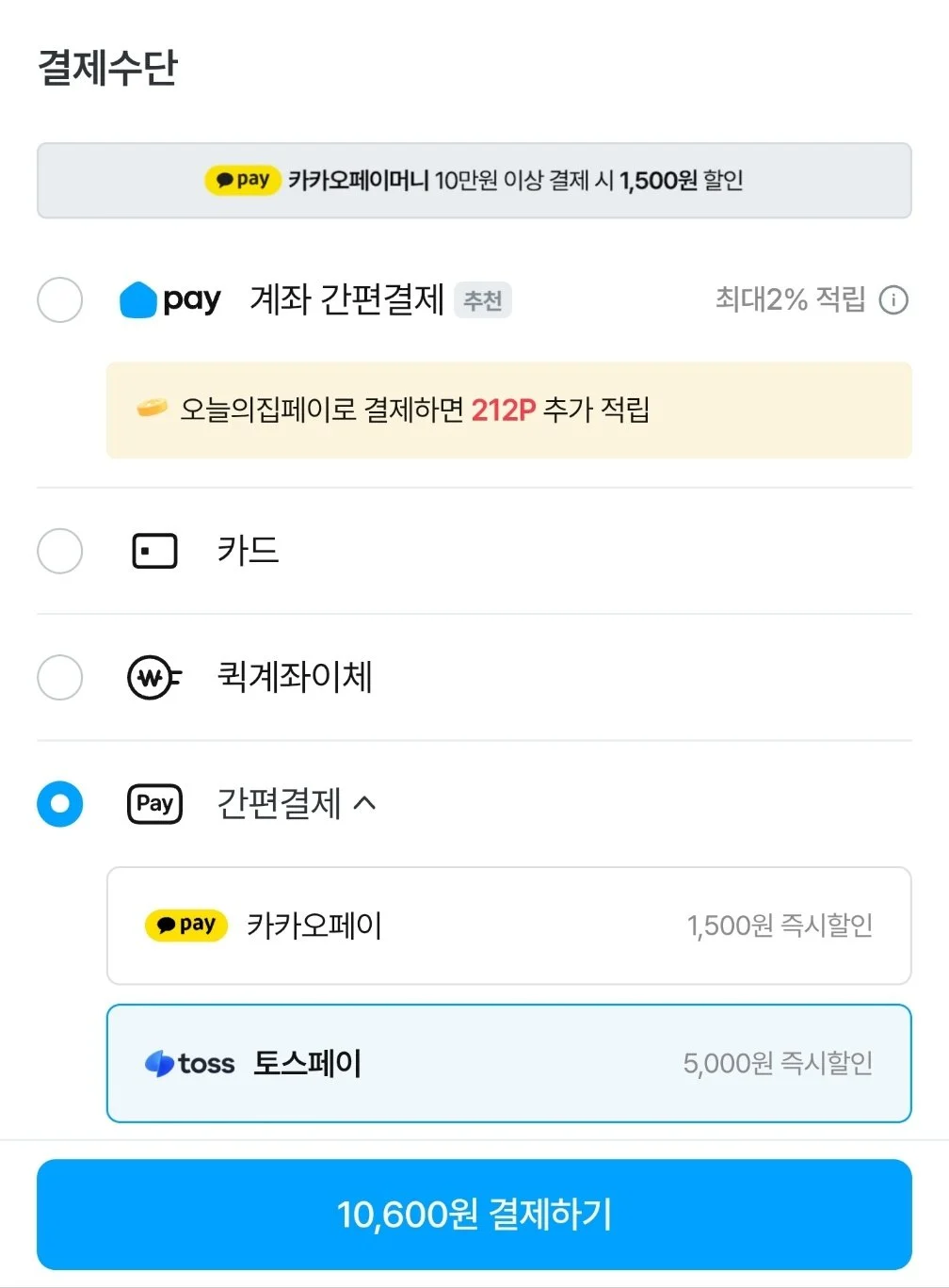
Task: Select the 계좌 간편결제 radio button
Action: tap(60, 300)
